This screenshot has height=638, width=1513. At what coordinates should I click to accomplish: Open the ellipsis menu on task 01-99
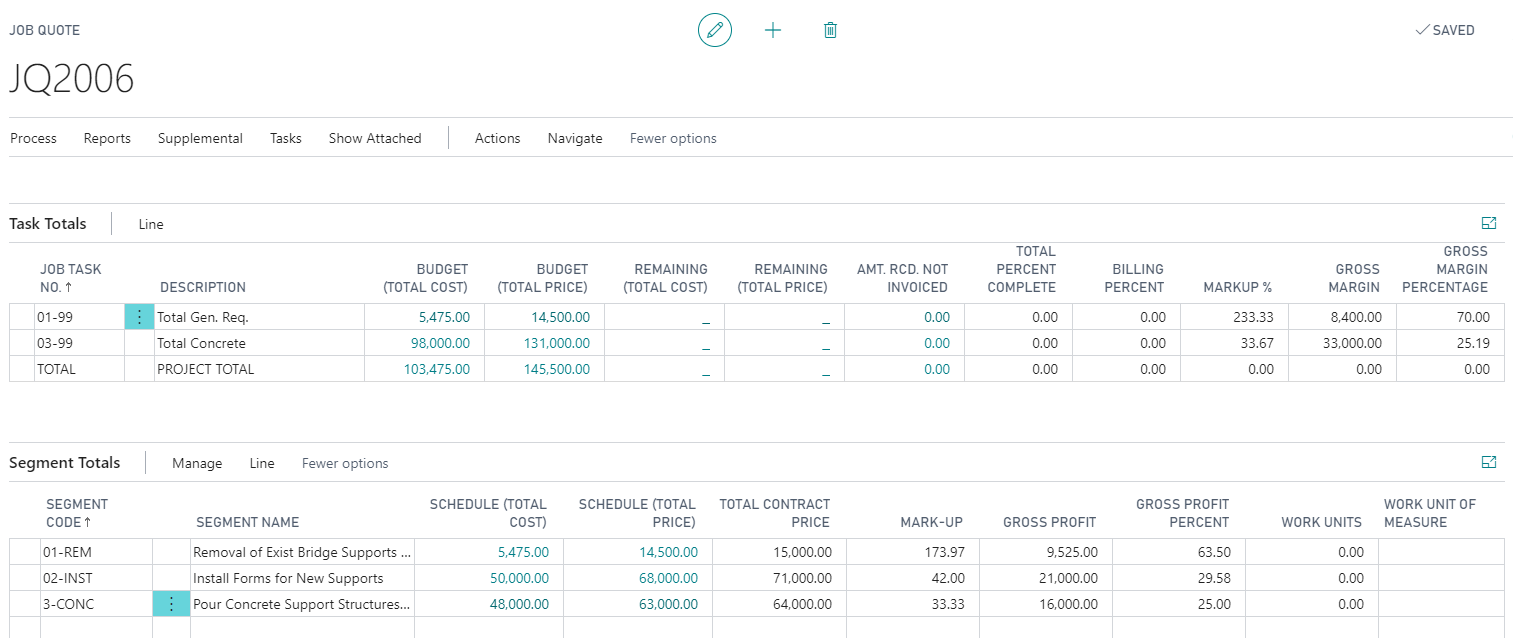coord(139,316)
